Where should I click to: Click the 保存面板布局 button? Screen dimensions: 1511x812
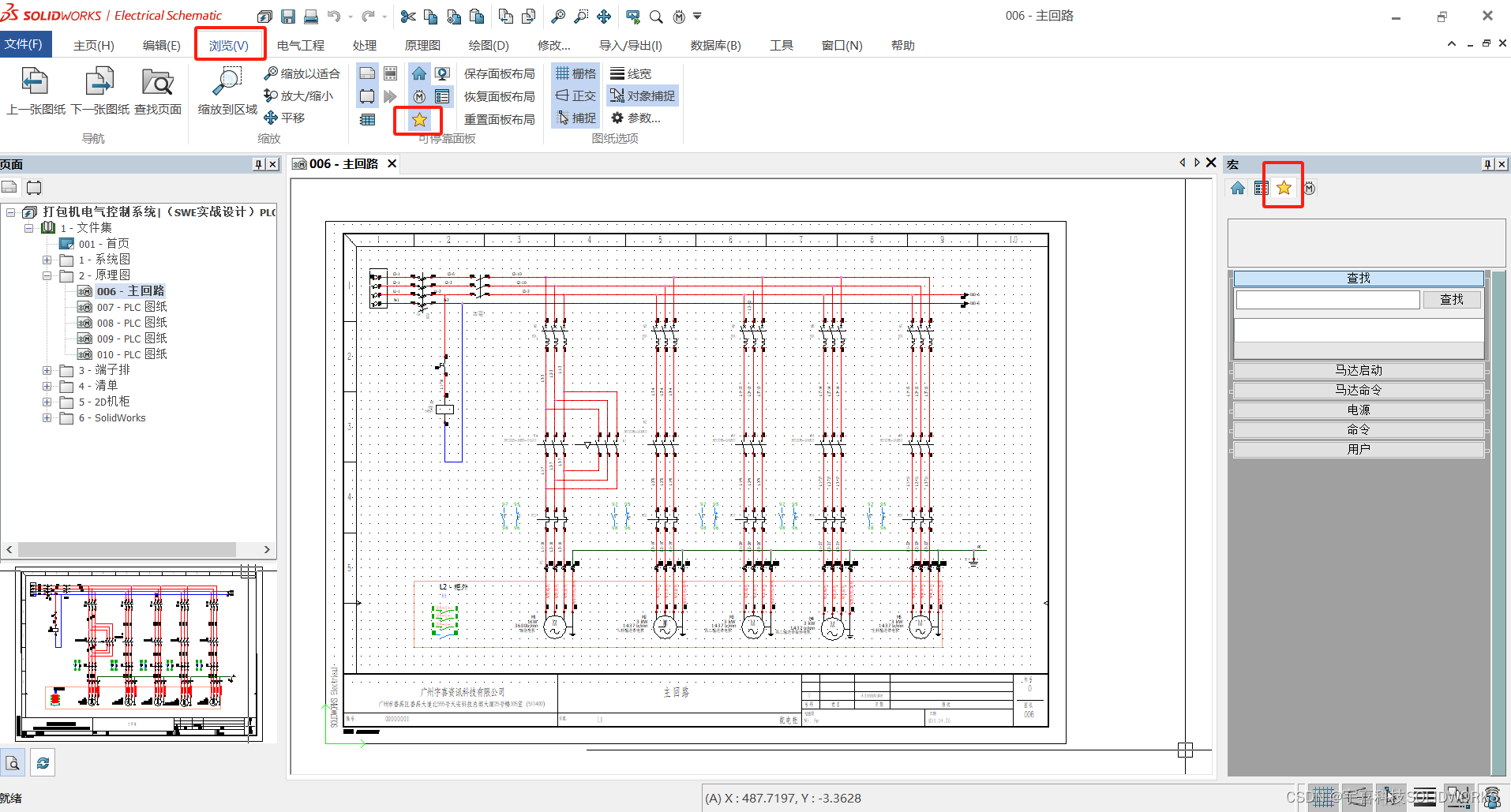coord(498,73)
